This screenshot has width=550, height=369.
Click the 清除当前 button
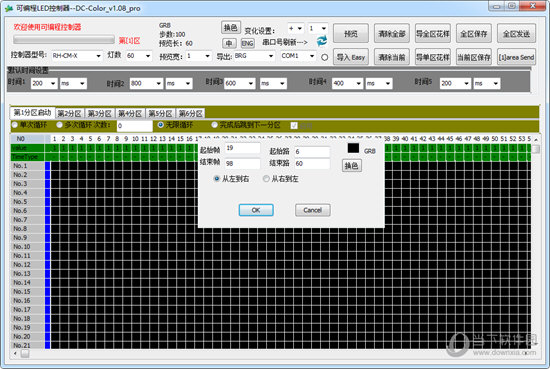click(392, 57)
